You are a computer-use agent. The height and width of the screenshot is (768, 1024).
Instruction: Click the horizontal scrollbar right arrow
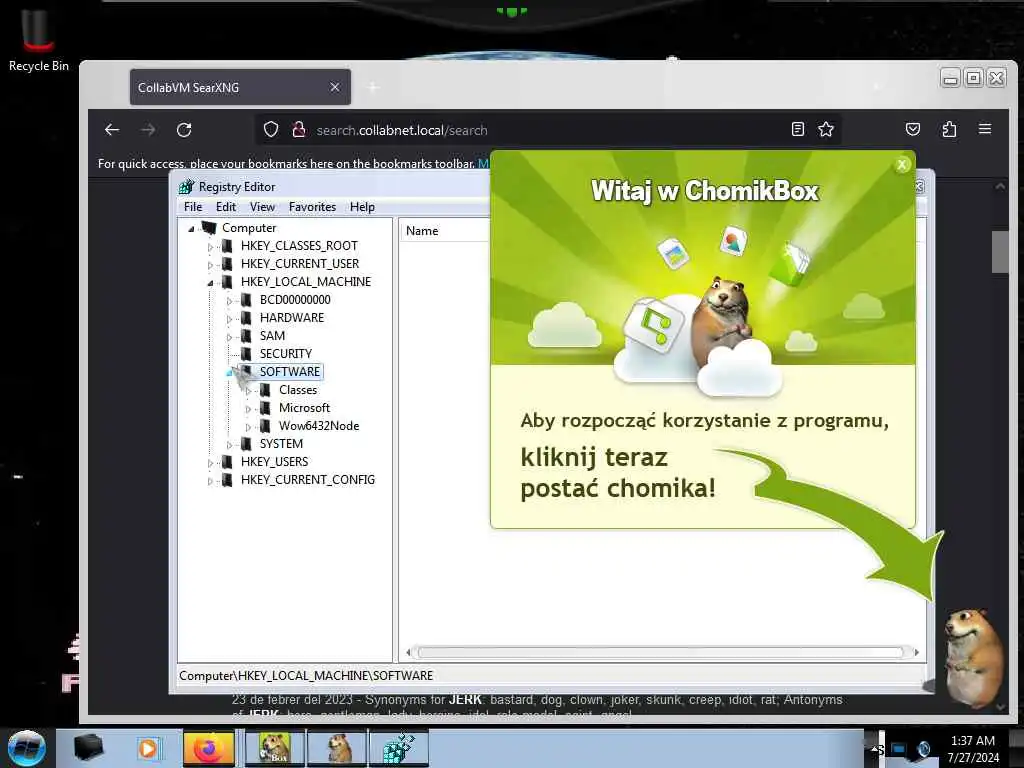[916, 652]
